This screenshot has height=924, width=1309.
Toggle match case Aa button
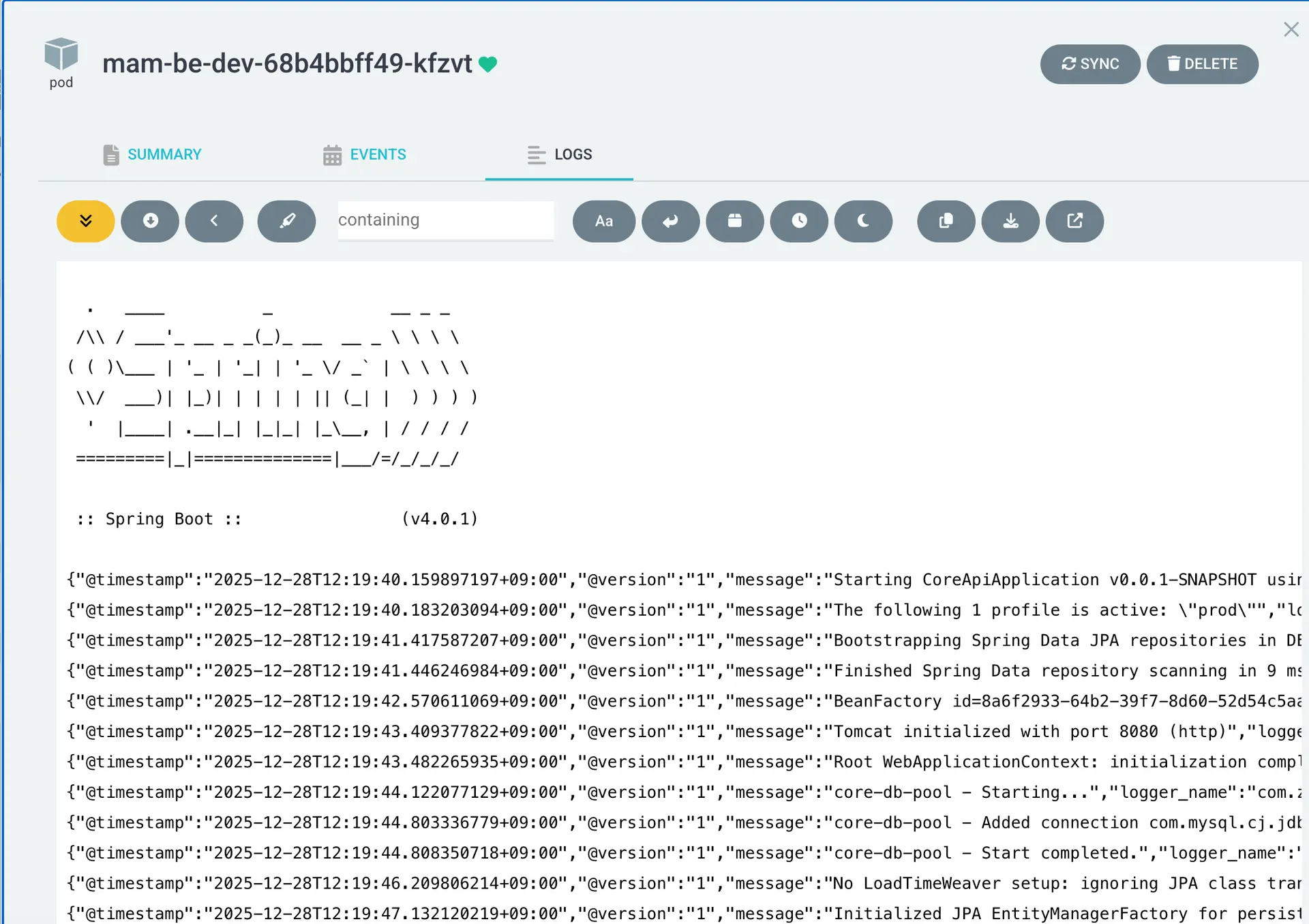(604, 221)
